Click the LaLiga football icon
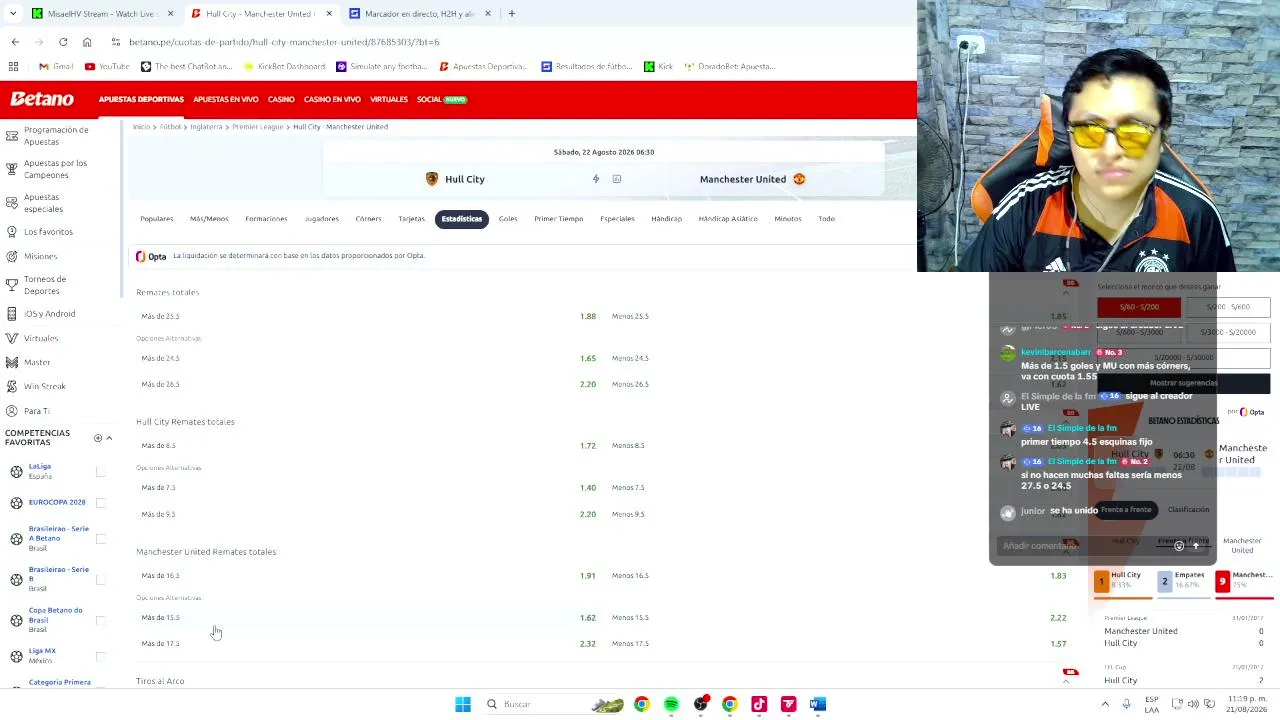Screen dimensions: 1280x720 click(x=16, y=471)
